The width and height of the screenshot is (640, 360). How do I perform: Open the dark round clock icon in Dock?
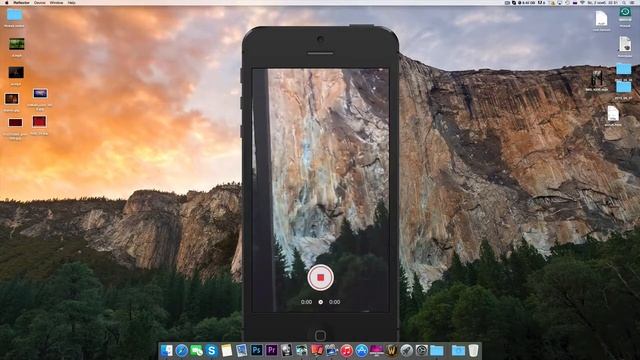pyautogui.click(x=422, y=350)
